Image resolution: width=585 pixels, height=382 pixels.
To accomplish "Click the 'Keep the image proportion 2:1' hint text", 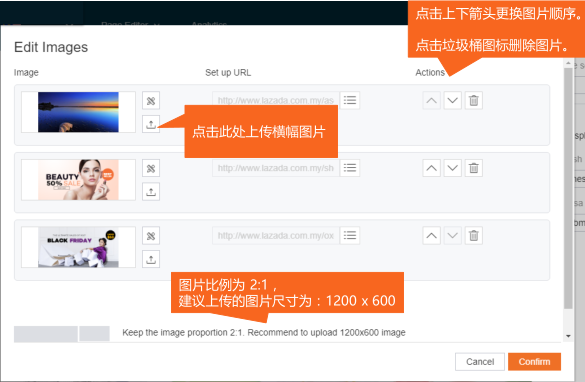I will pos(264,332).
